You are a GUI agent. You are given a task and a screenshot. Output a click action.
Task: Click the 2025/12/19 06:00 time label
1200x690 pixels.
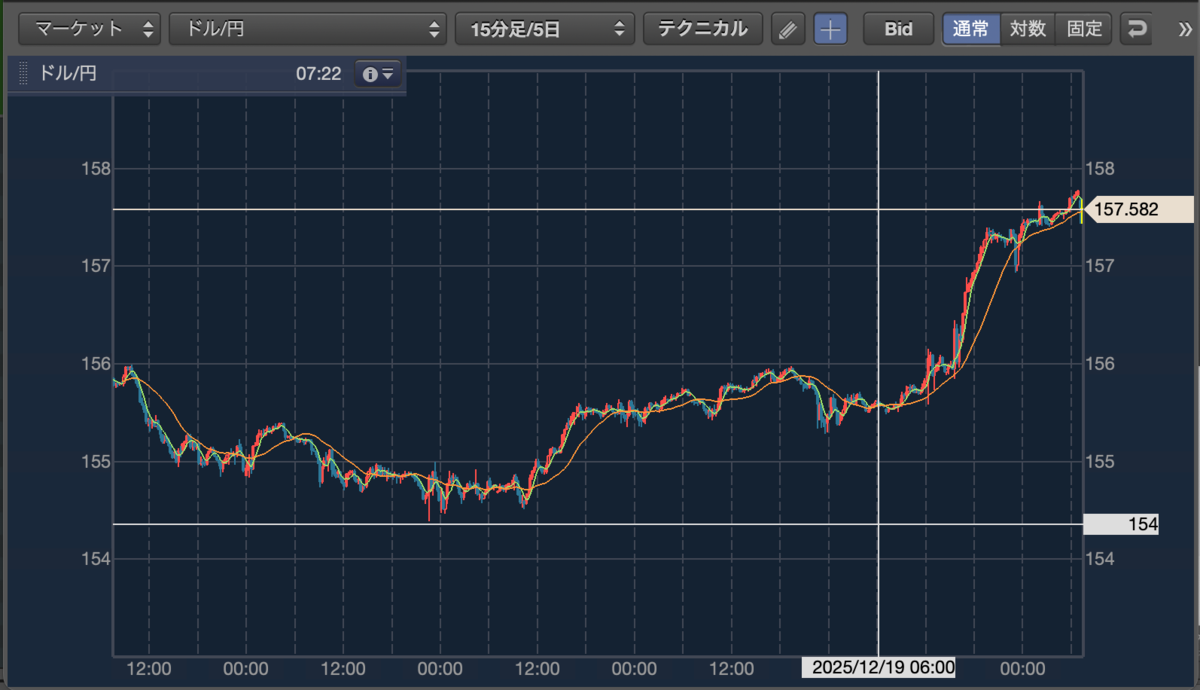879,667
